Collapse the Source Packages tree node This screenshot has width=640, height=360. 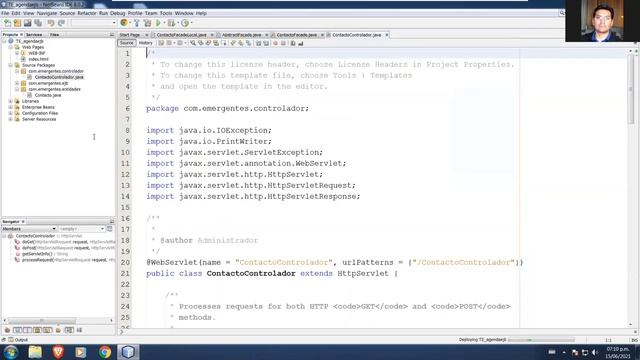tap(11, 65)
